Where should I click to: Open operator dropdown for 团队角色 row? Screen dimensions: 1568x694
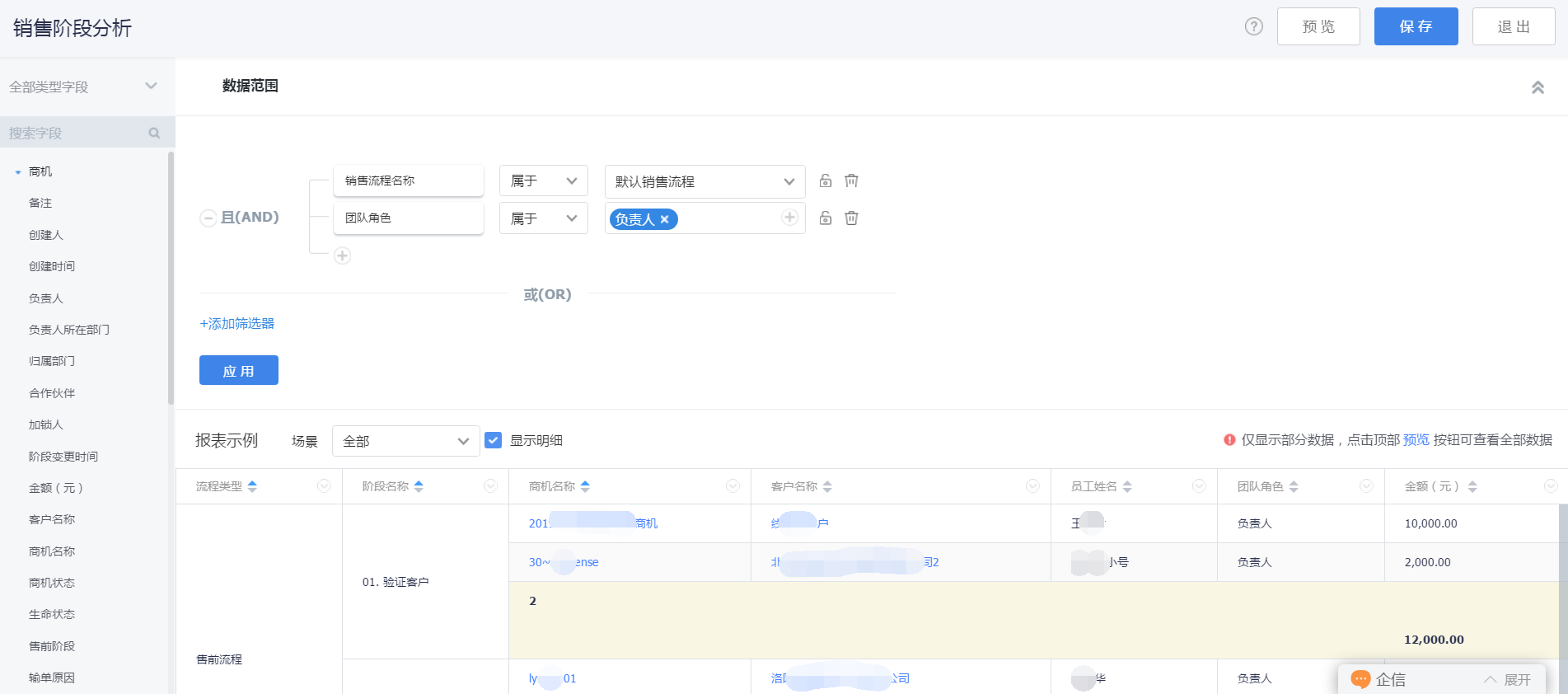(x=544, y=218)
